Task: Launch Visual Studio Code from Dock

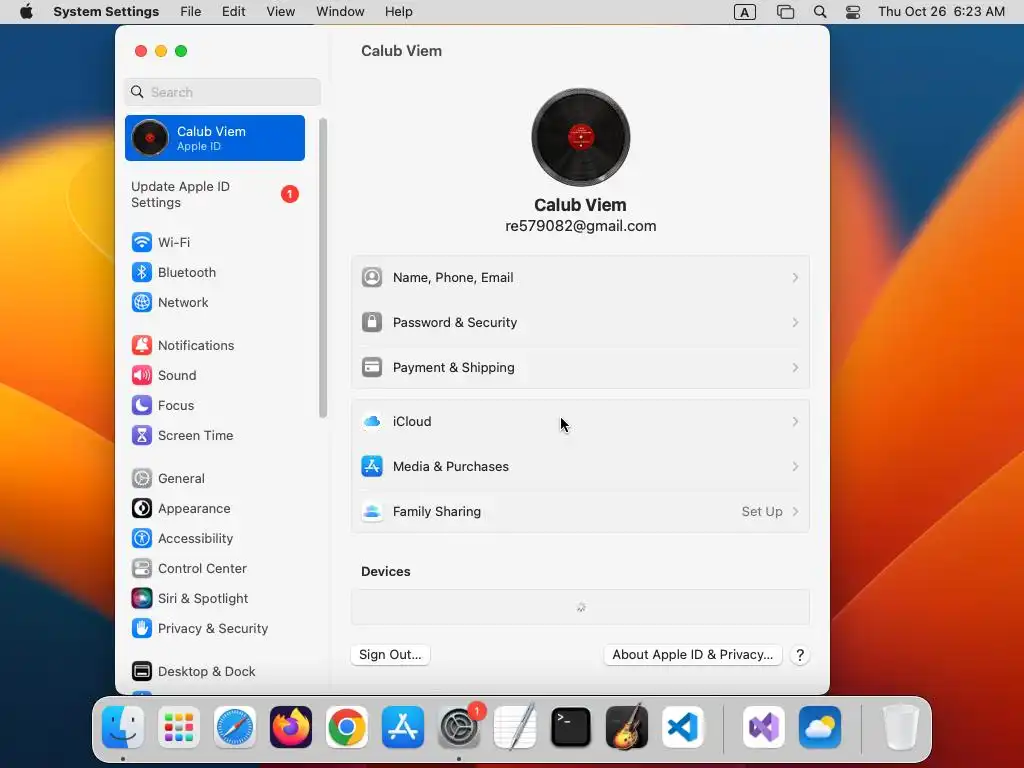Action: tap(682, 727)
